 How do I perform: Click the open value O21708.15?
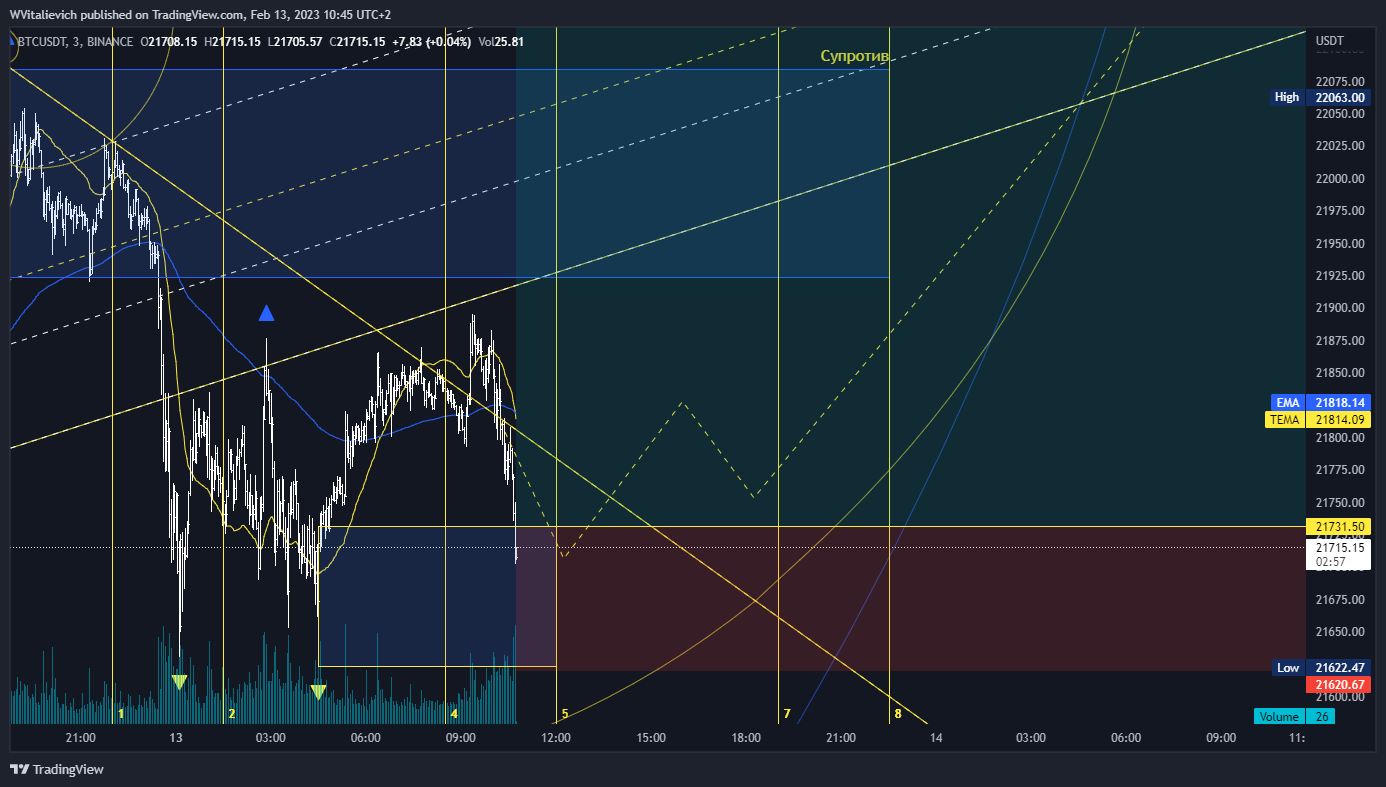pos(170,41)
